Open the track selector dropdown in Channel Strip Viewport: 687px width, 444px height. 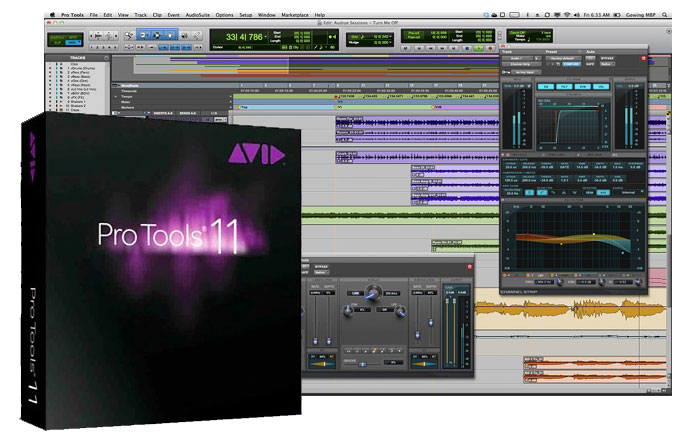[x=517, y=58]
